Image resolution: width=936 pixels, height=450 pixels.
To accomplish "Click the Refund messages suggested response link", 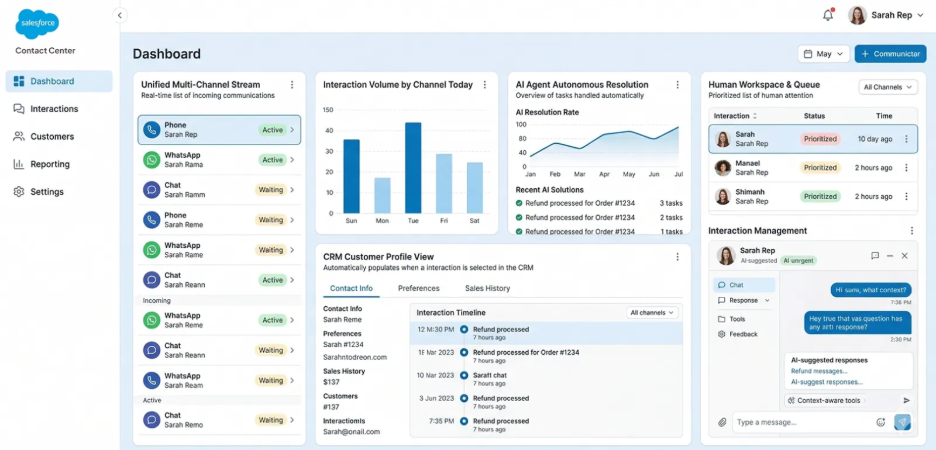I will click(819, 371).
